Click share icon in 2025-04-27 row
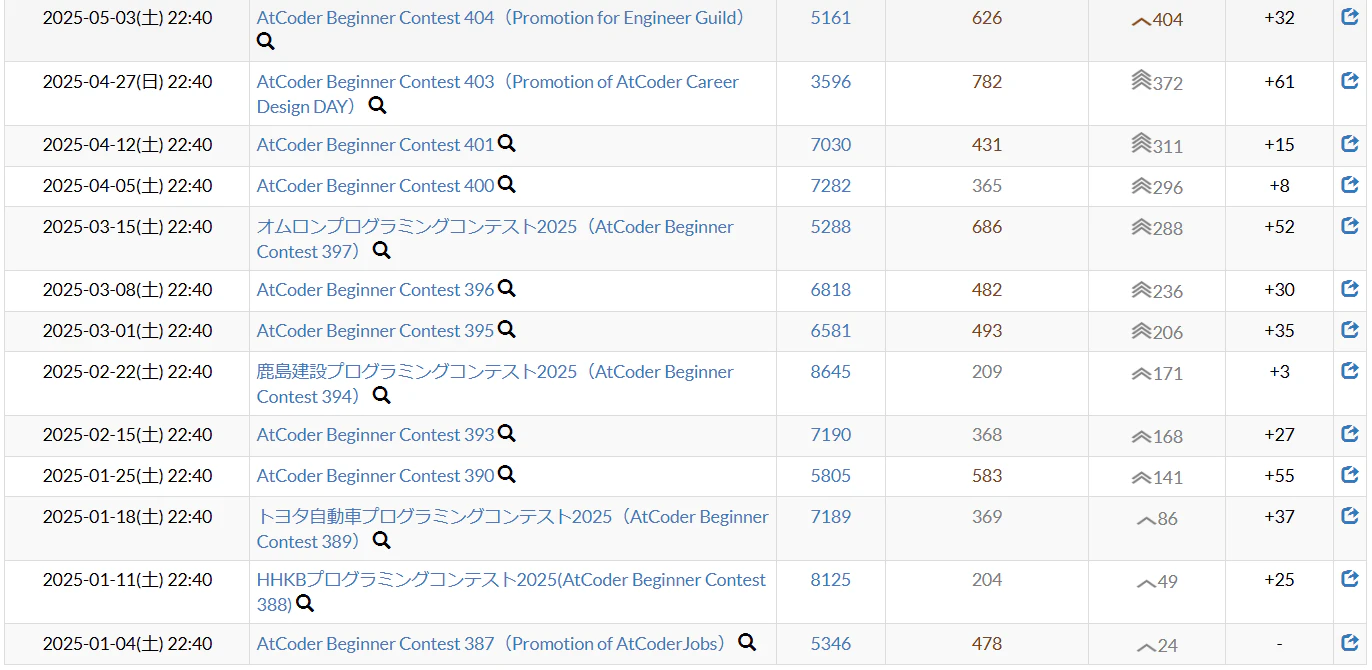This screenshot has height=670, width=1372. point(1350,81)
